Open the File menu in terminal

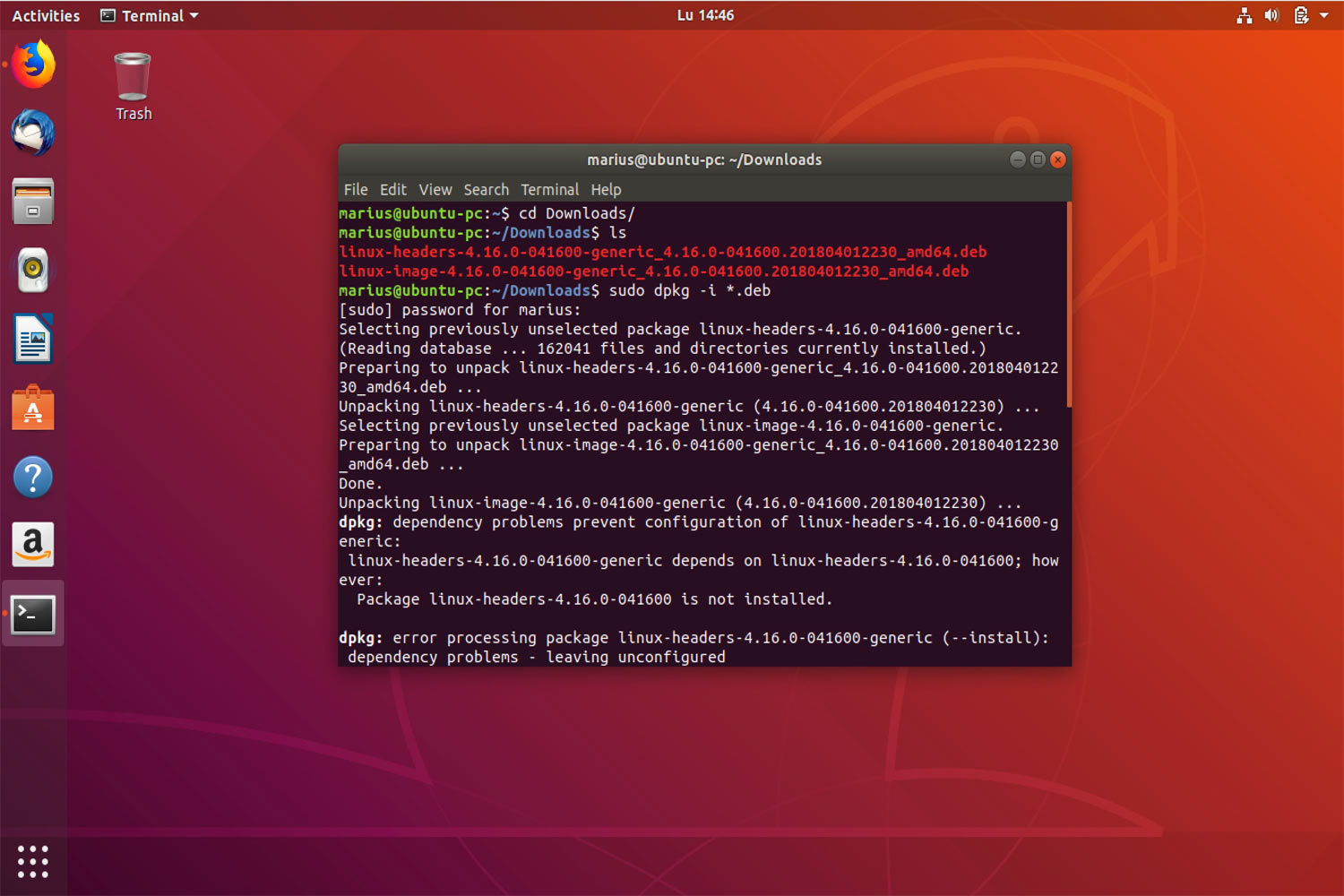356,190
